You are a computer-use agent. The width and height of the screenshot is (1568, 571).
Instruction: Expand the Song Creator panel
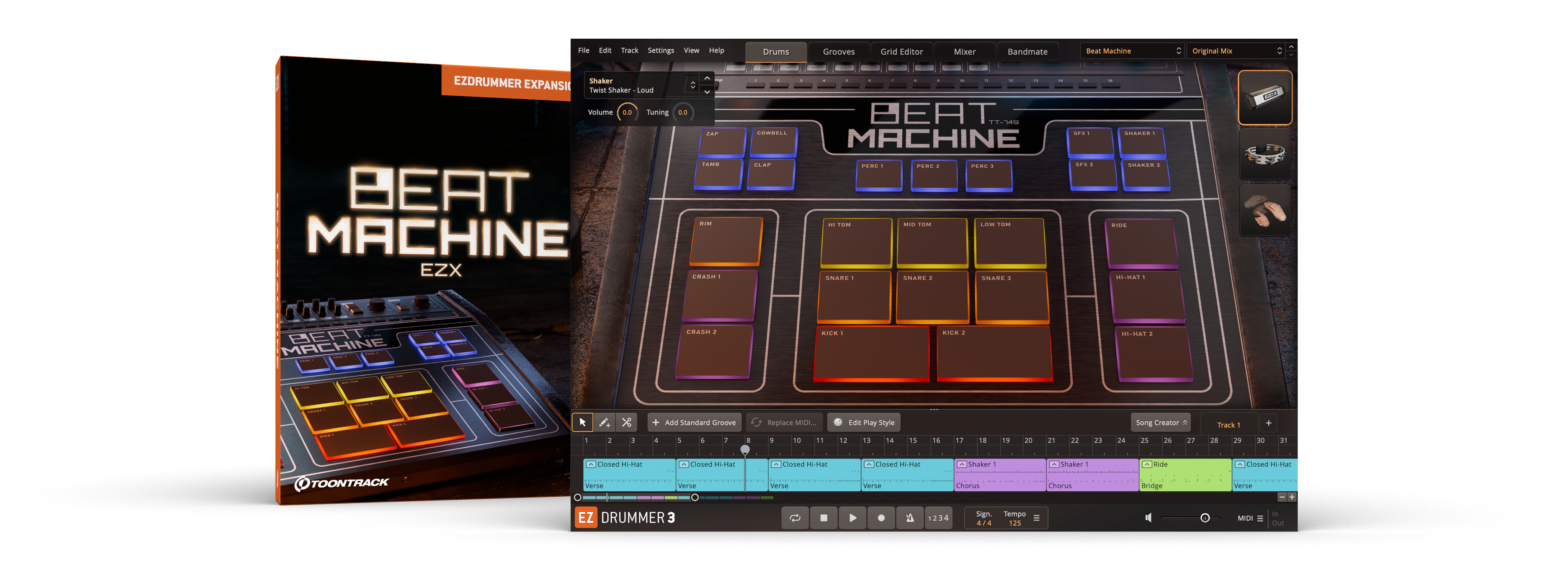1161,422
